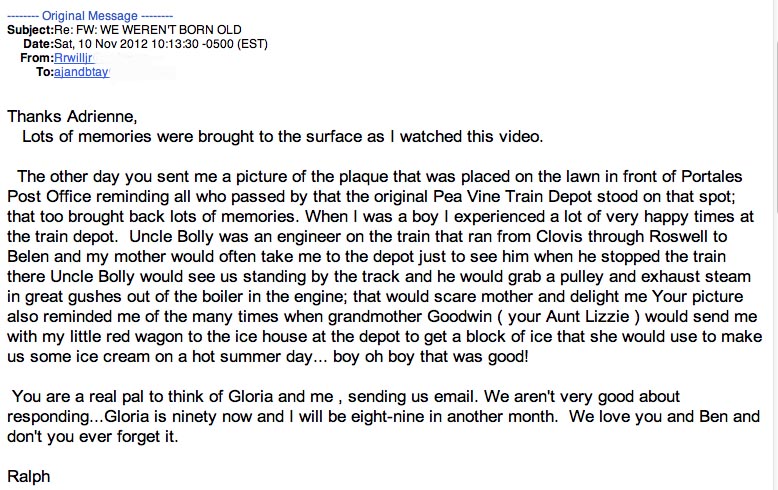
Task: Click the Ralph signature at the bottom
Action: (x=29, y=477)
